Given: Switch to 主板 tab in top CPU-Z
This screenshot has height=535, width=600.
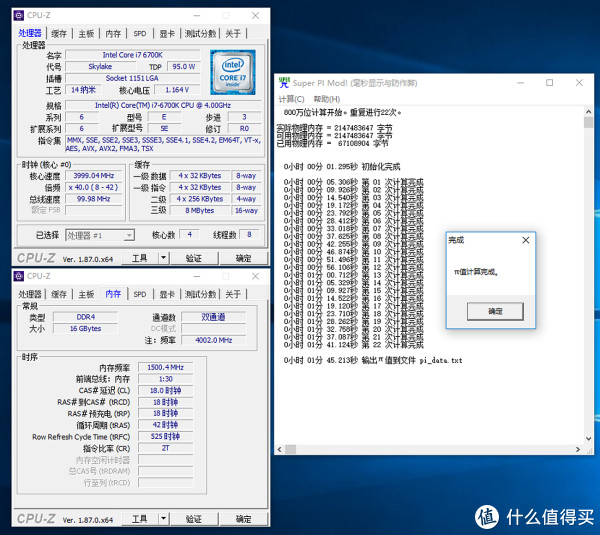Looking at the screenshot, I should click(86, 34).
